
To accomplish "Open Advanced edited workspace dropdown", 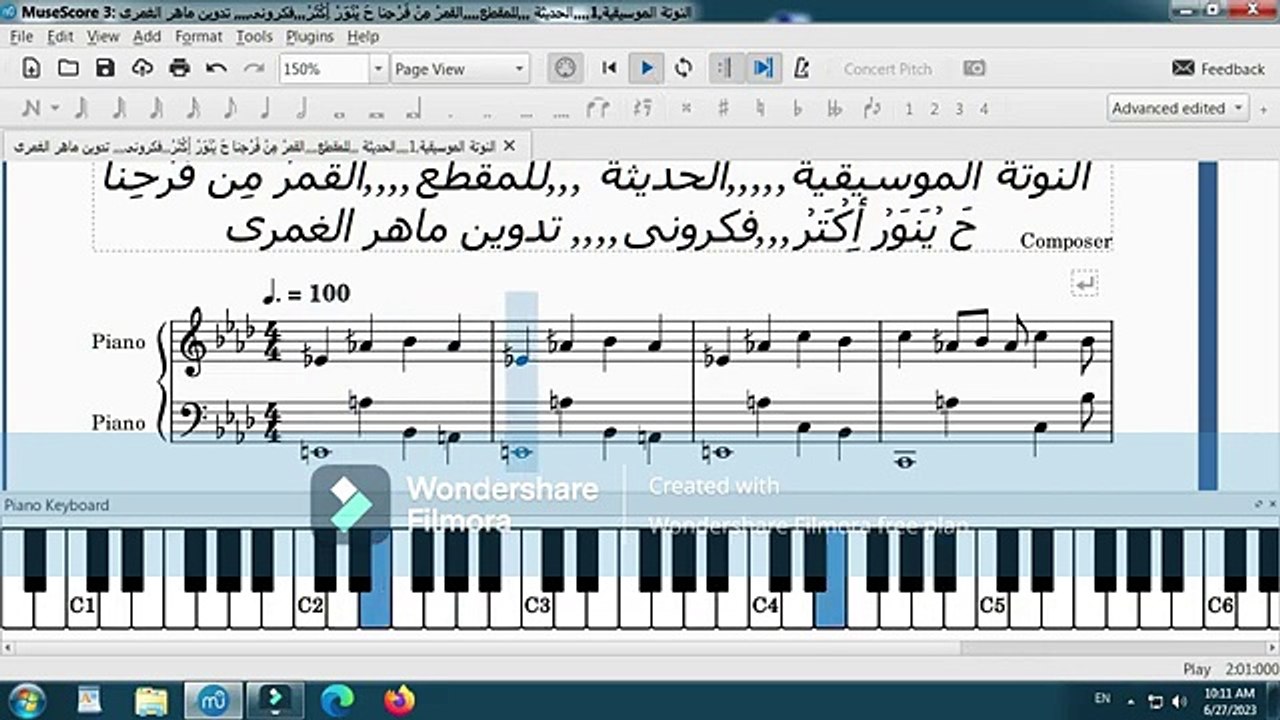I will click(x=1178, y=108).
